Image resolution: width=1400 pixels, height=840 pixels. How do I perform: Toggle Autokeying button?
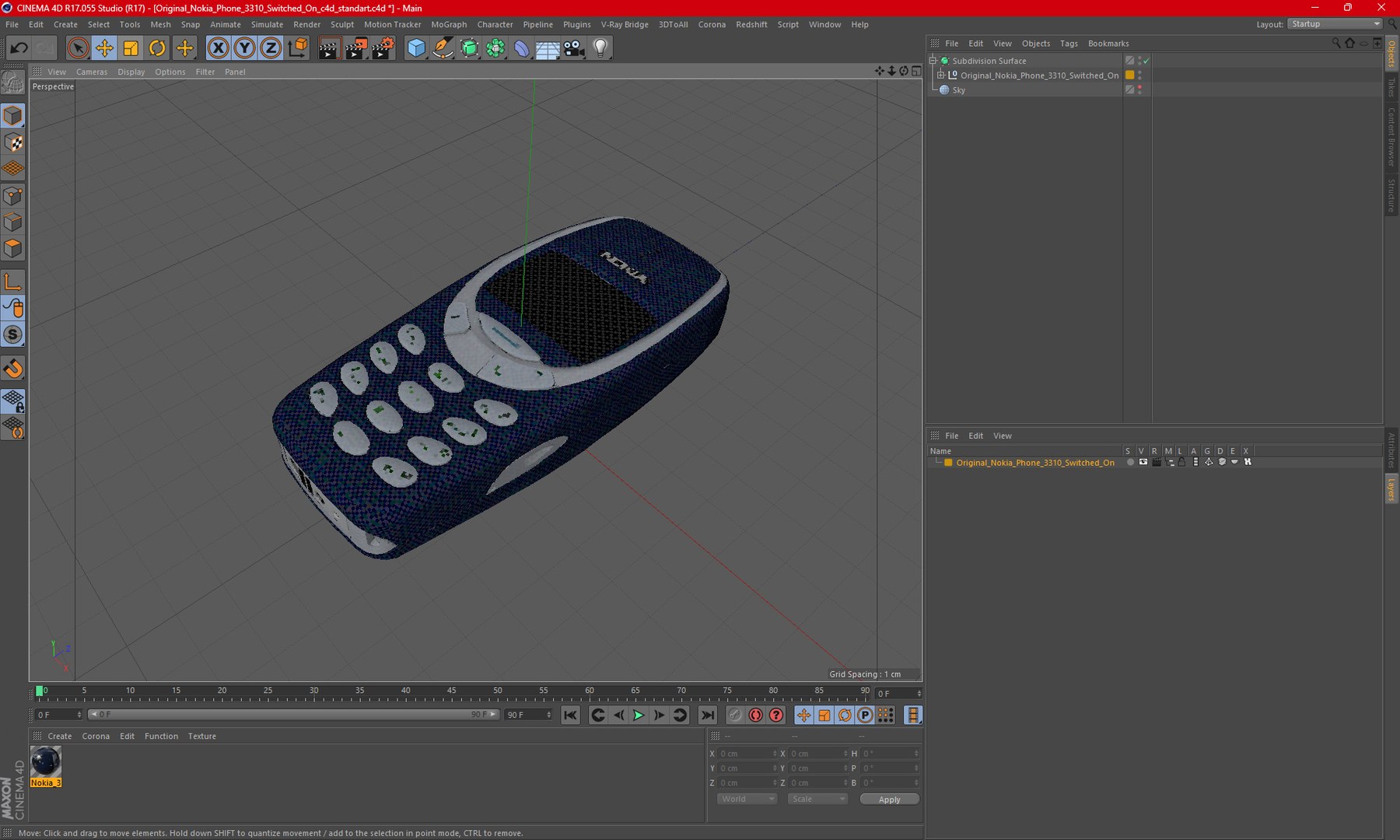point(755,716)
